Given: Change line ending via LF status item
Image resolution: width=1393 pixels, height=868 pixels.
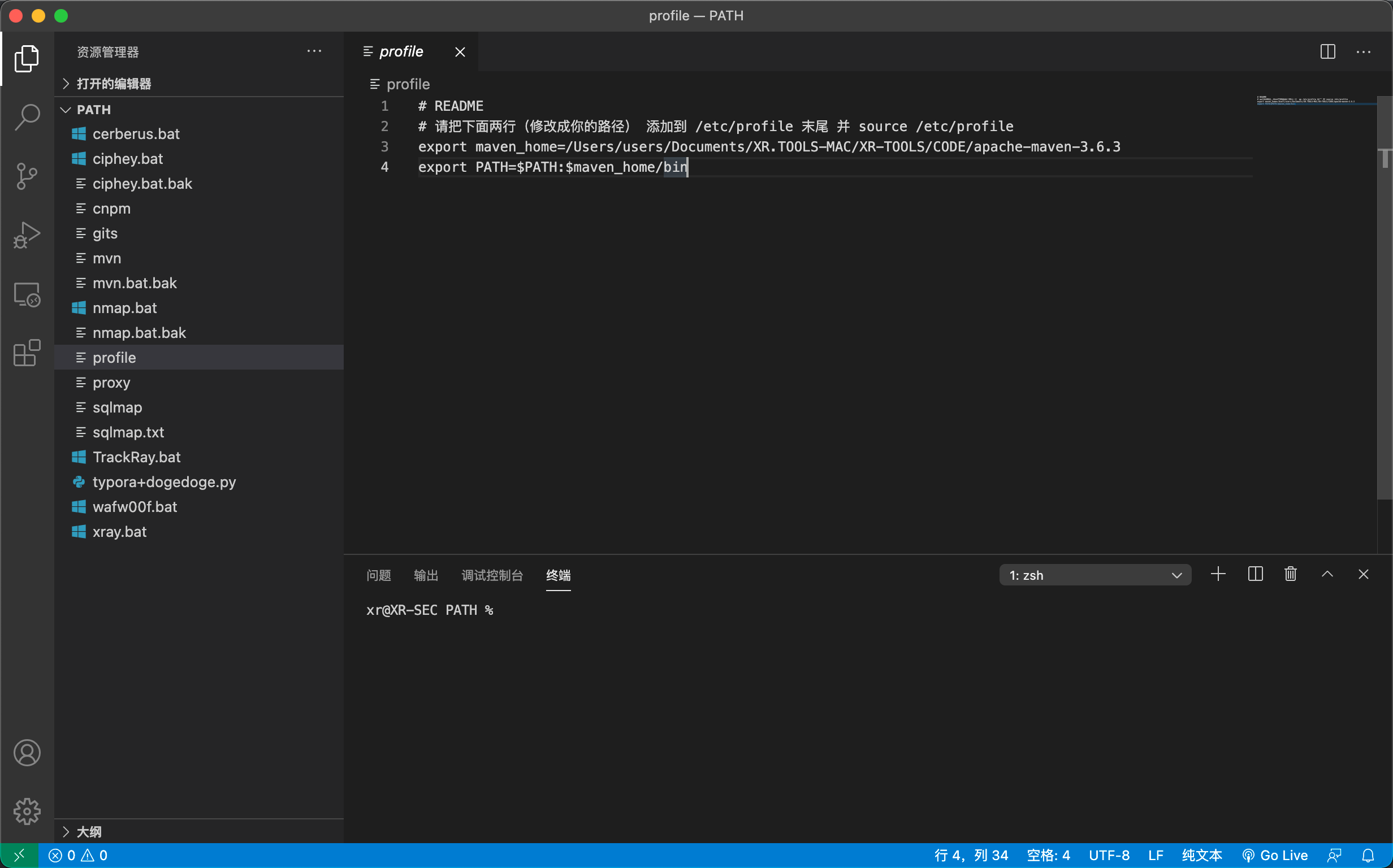Looking at the screenshot, I should (x=1156, y=856).
